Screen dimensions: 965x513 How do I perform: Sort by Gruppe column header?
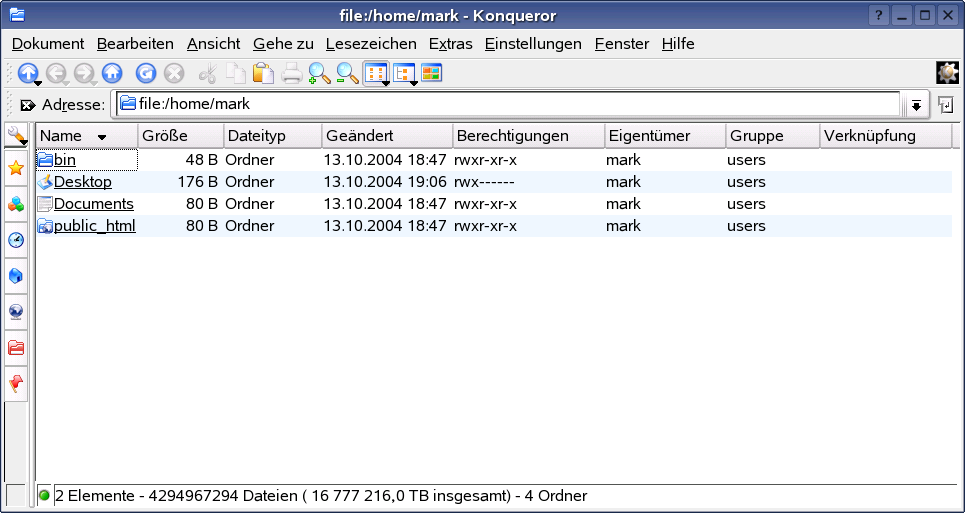(x=774, y=136)
